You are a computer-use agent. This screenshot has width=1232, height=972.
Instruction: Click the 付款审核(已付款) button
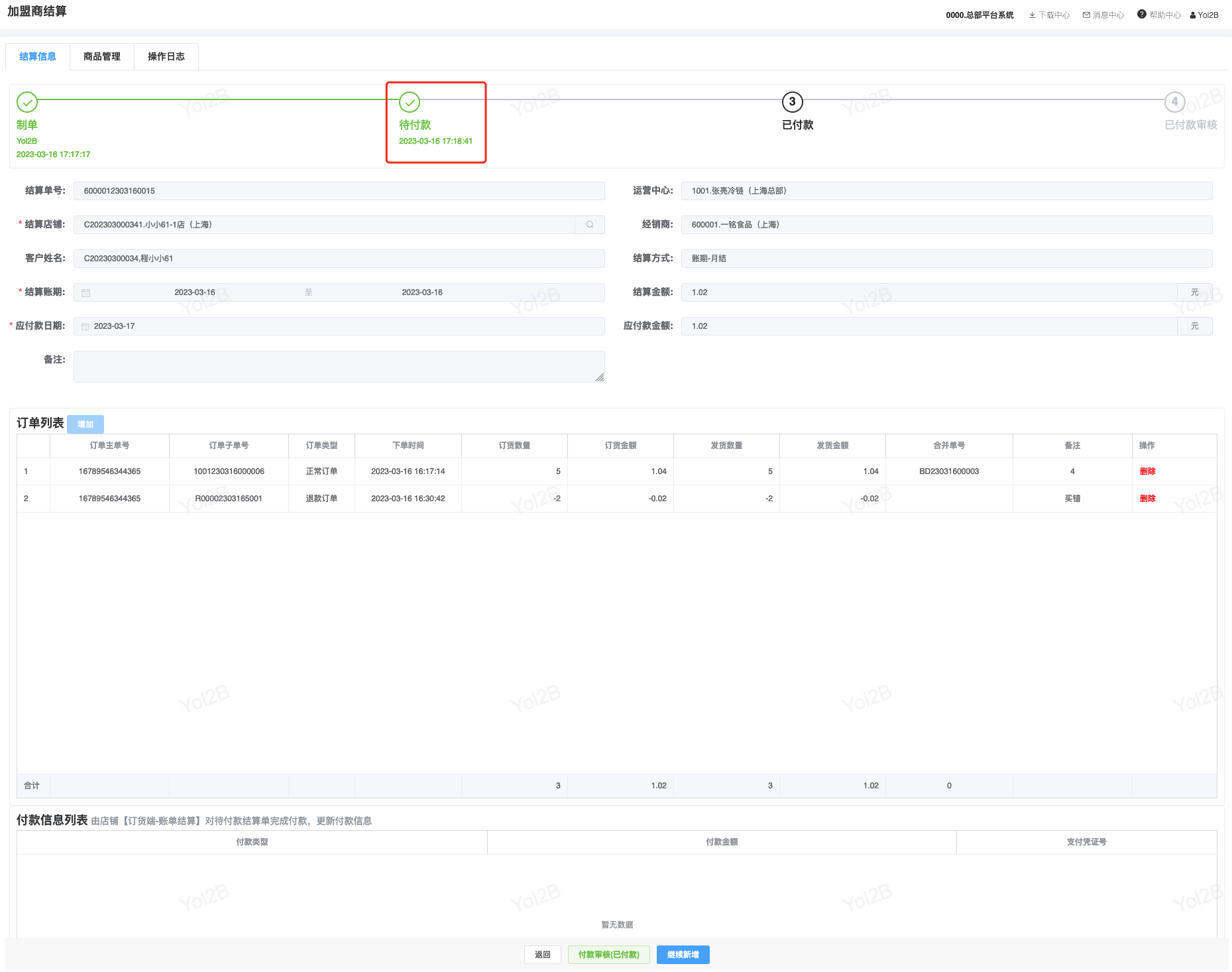(x=608, y=955)
